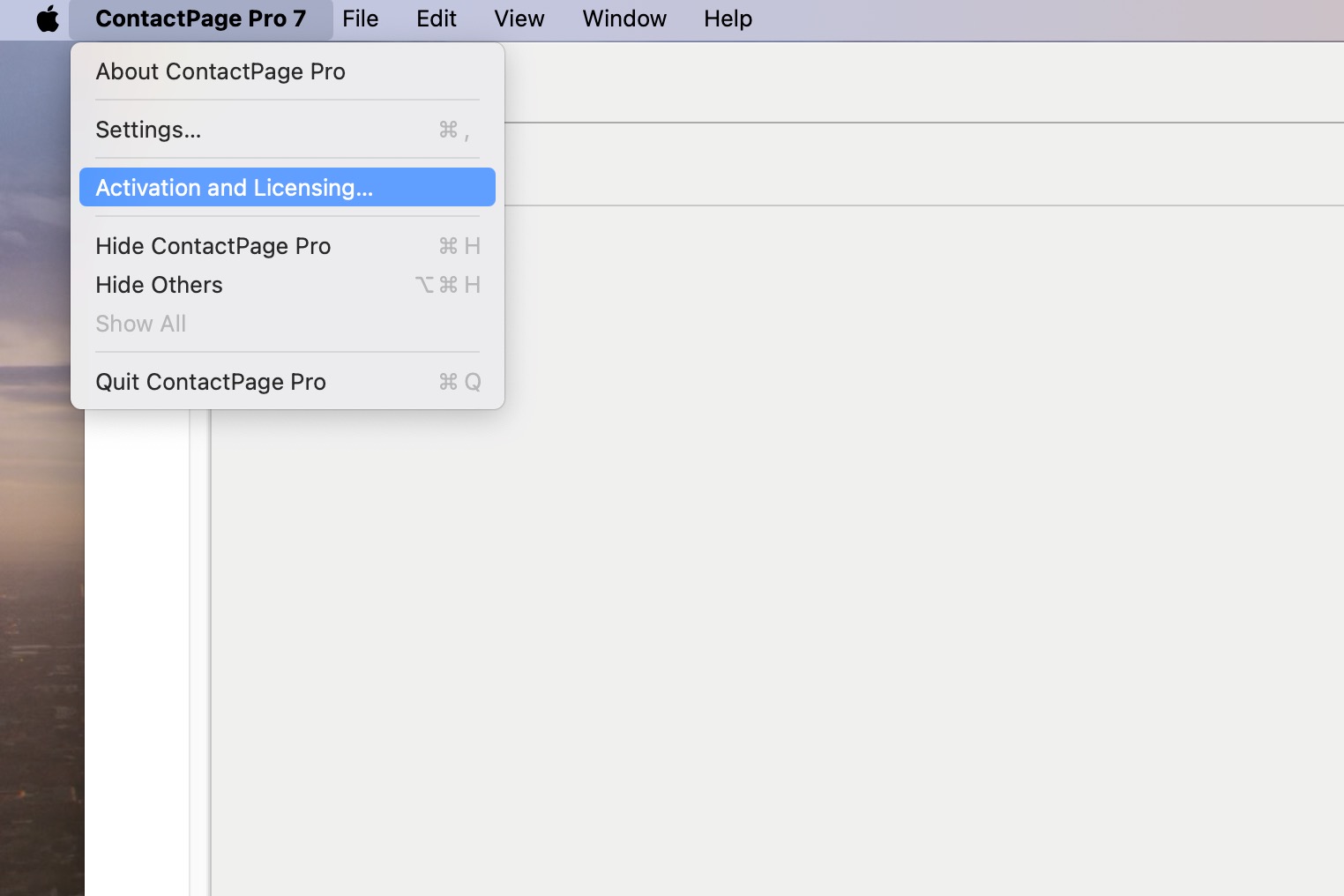Image resolution: width=1344 pixels, height=896 pixels.
Task: Open the View menu
Action: click(x=519, y=19)
